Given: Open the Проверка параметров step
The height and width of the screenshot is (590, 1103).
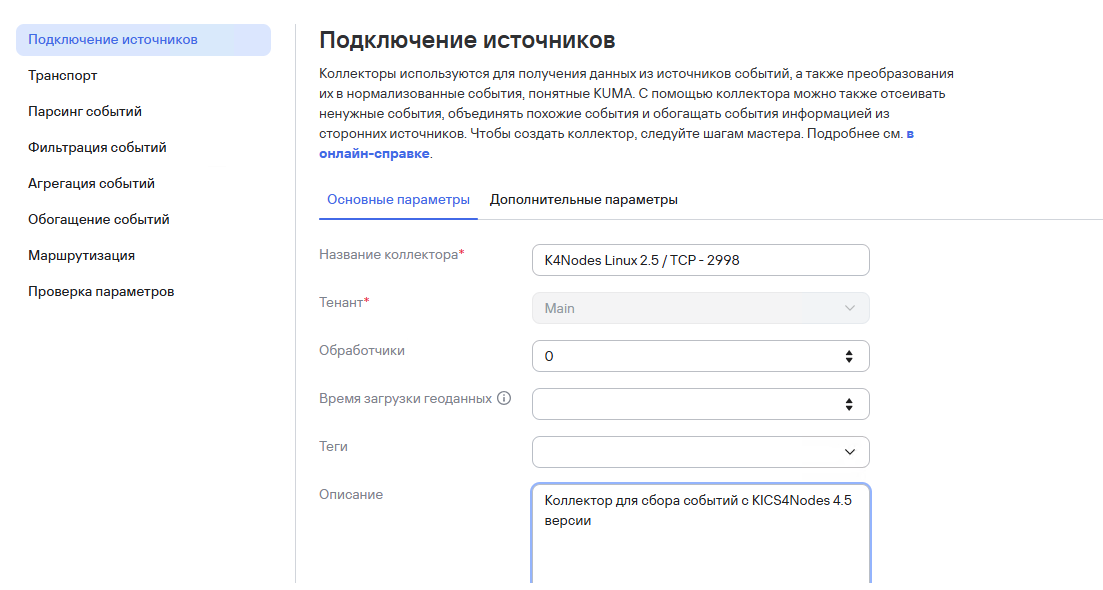Looking at the screenshot, I should [x=101, y=291].
